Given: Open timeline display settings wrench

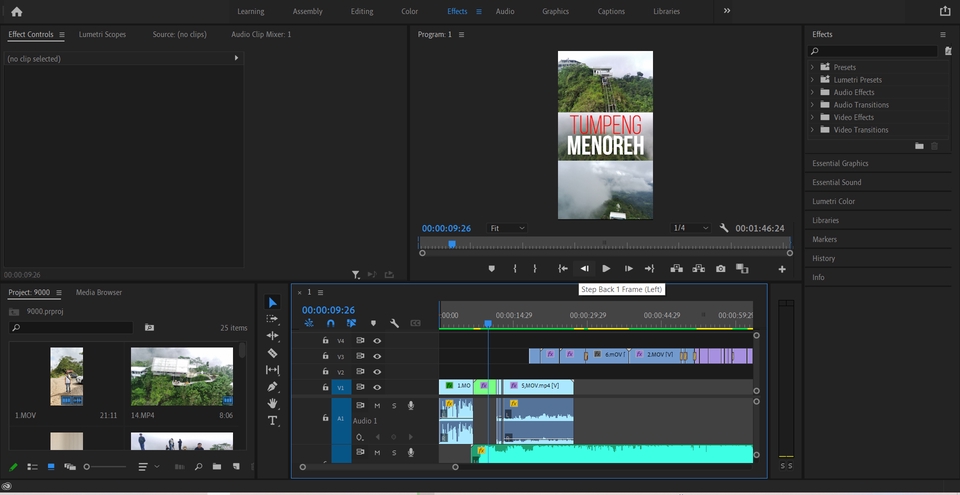Looking at the screenshot, I should pyautogui.click(x=394, y=323).
